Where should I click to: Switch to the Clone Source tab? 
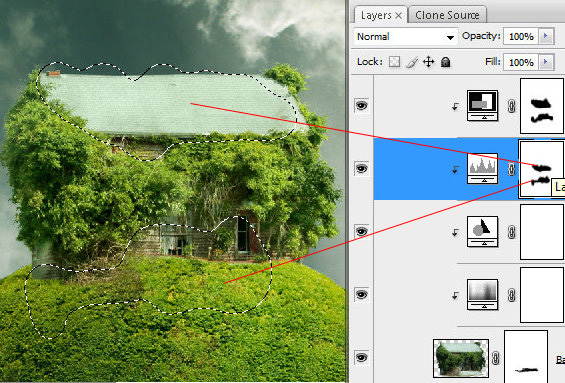[447, 15]
